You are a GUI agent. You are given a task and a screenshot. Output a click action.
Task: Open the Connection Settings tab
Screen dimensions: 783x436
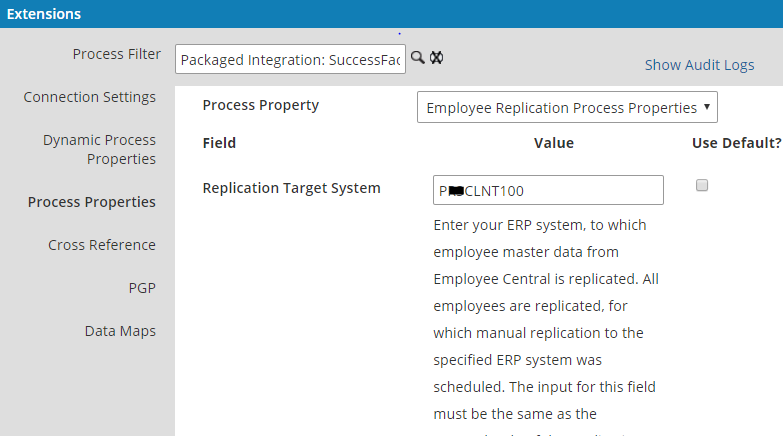[89, 97]
